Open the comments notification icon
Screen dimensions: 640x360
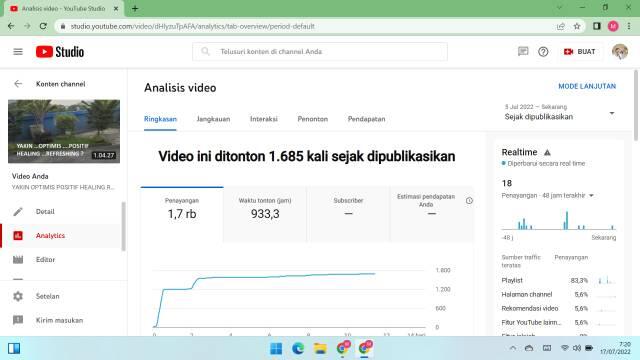(x=523, y=51)
